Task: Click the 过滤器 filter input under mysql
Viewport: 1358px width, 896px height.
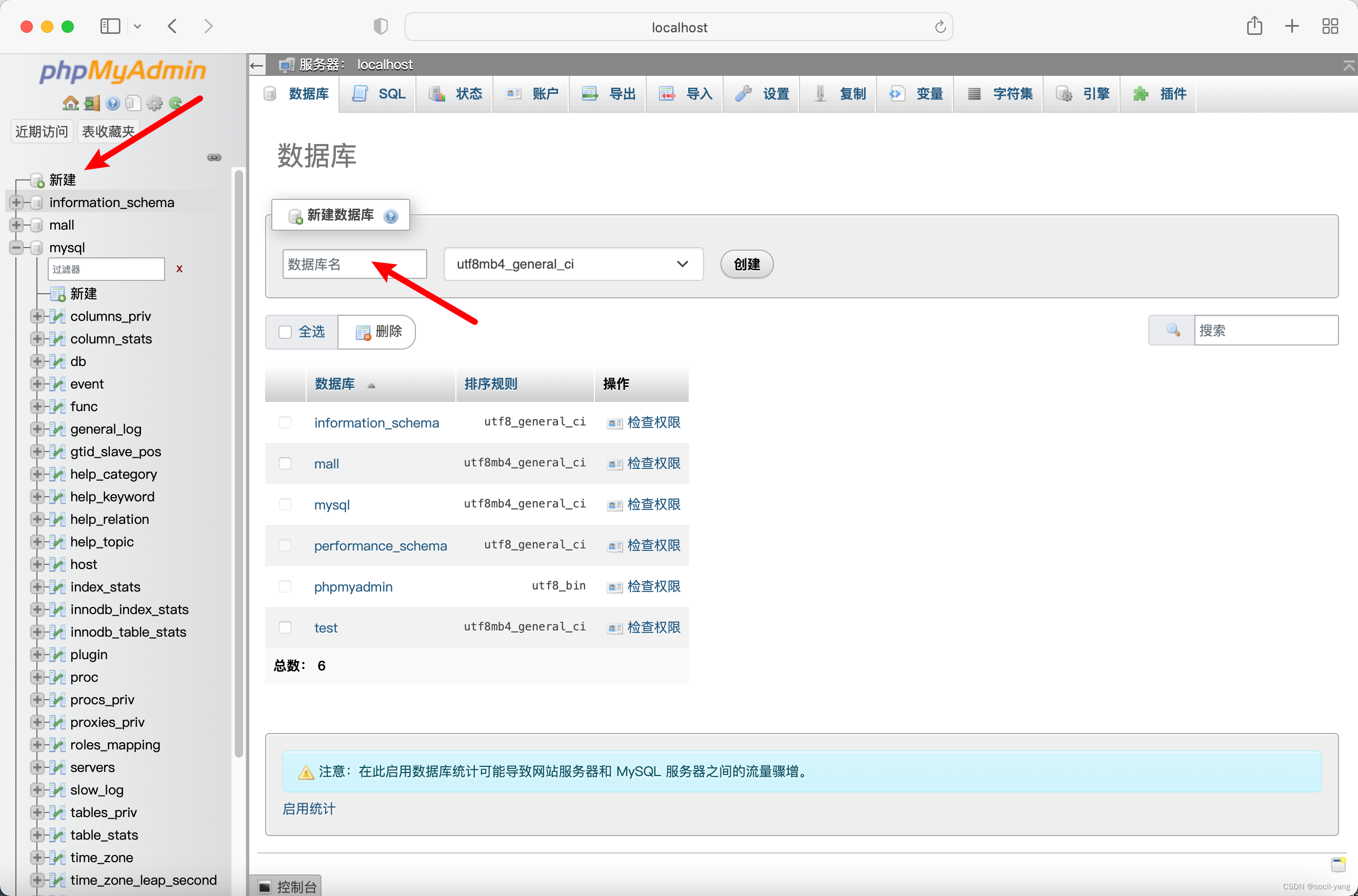Action: click(106, 269)
